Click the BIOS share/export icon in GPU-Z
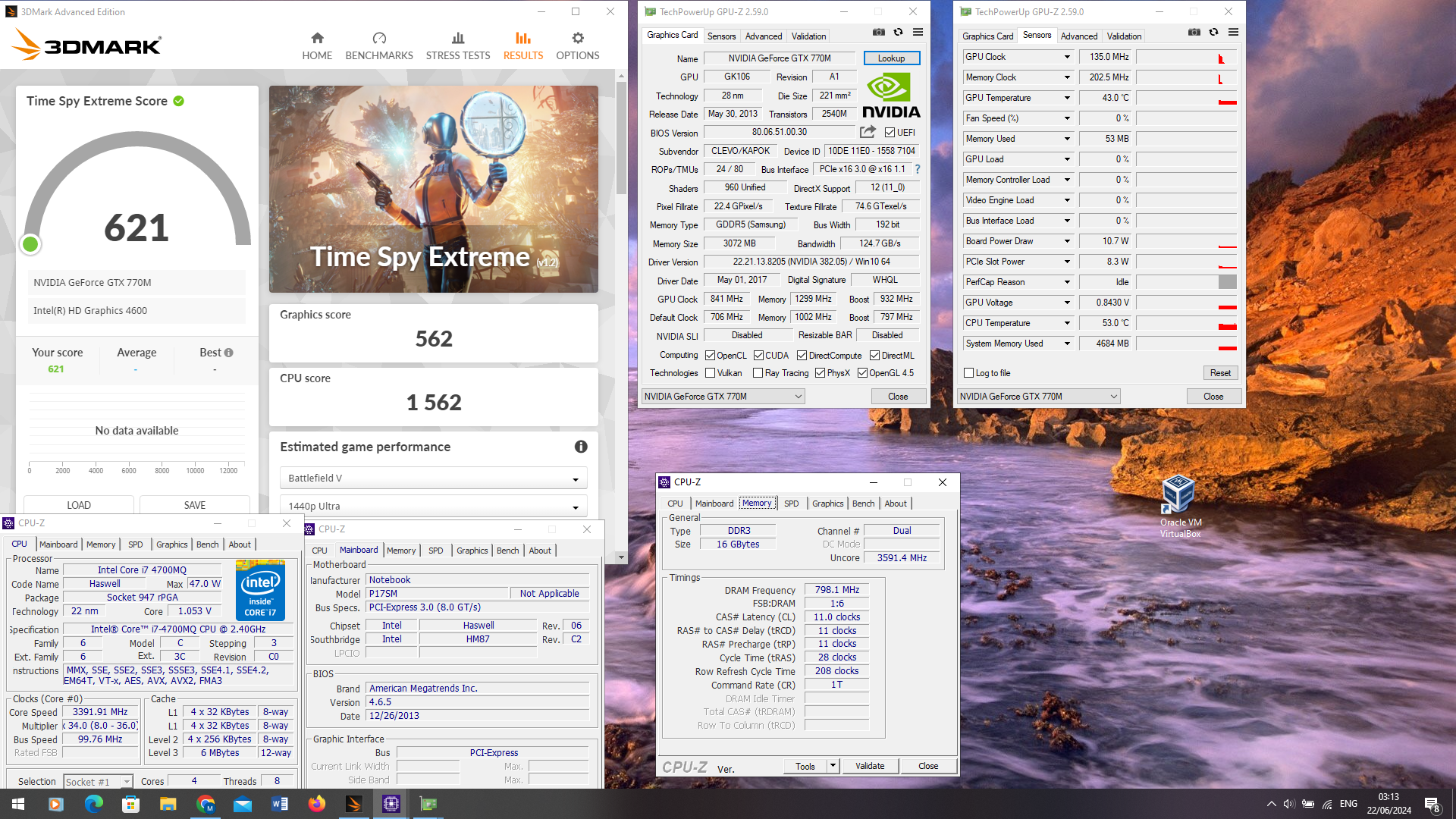 point(868,132)
